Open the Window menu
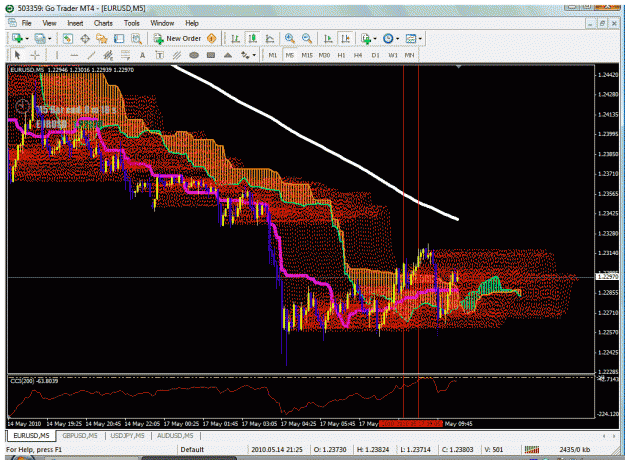This screenshot has height=460, width=625. pyautogui.click(x=162, y=23)
